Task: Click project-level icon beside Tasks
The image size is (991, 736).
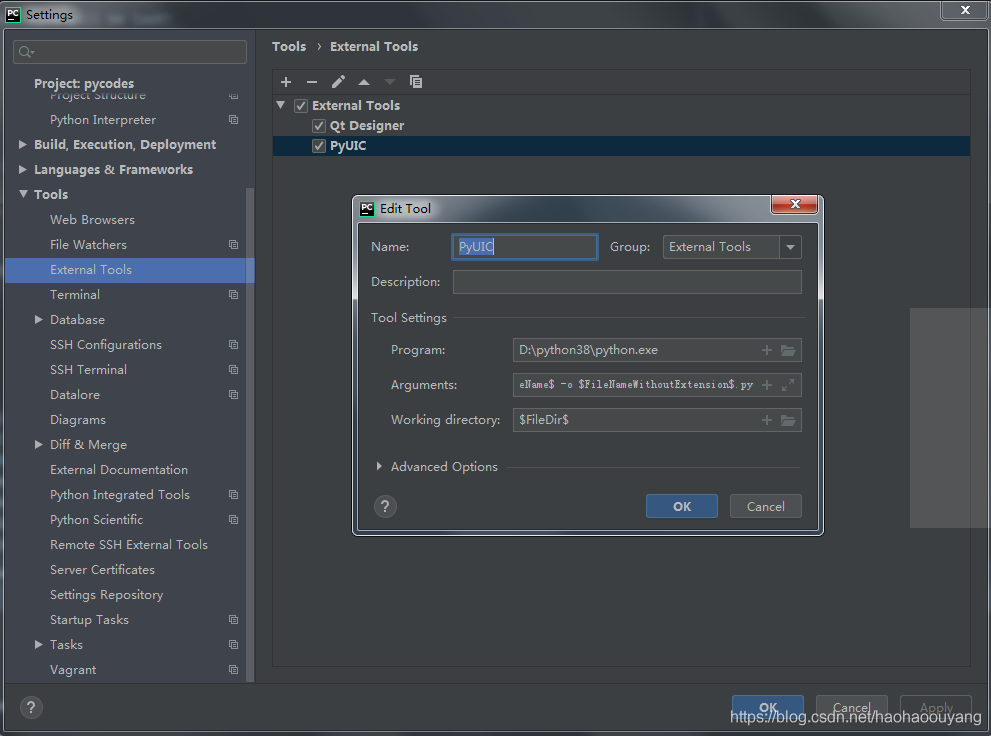Action: pos(233,644)
